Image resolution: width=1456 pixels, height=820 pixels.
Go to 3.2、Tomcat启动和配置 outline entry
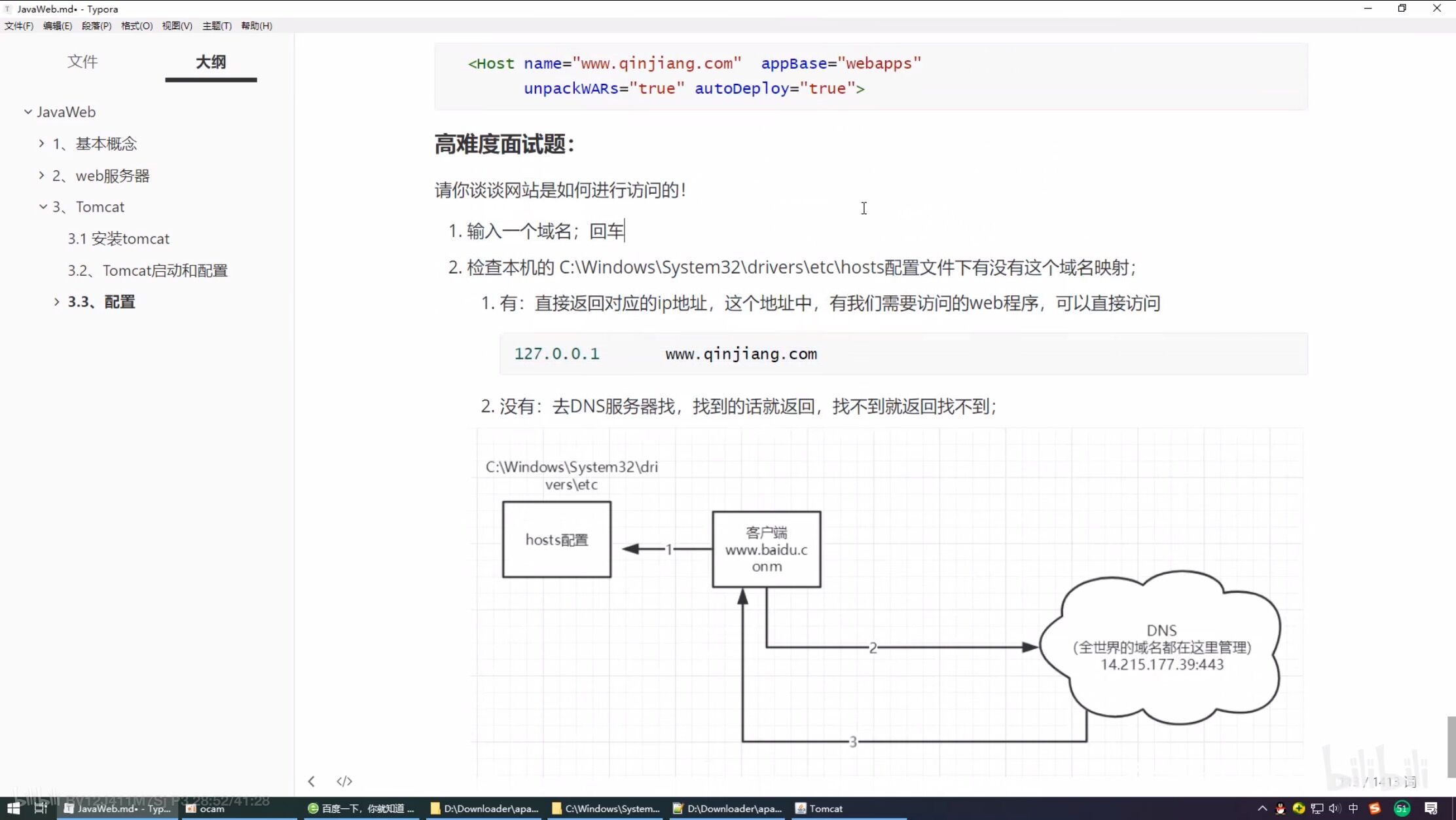click(147, 270)
